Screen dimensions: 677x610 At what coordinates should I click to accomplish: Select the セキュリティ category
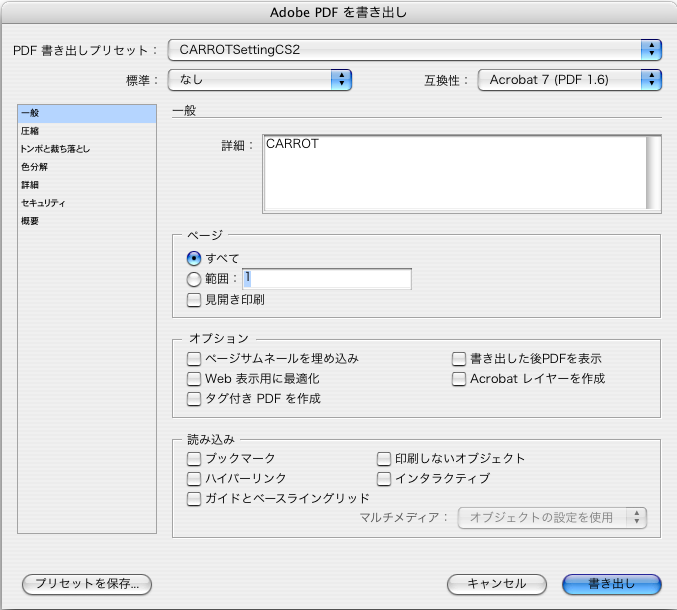87,203
